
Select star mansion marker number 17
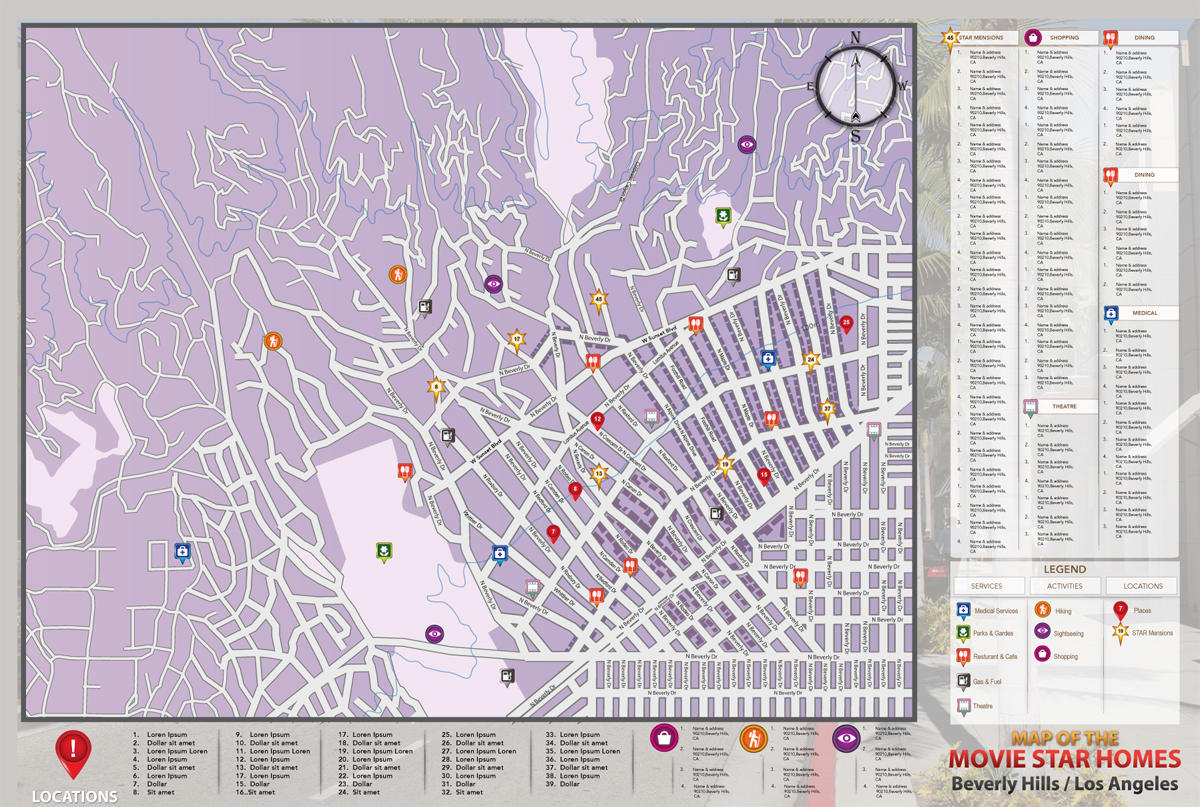(x=517, y=340)
